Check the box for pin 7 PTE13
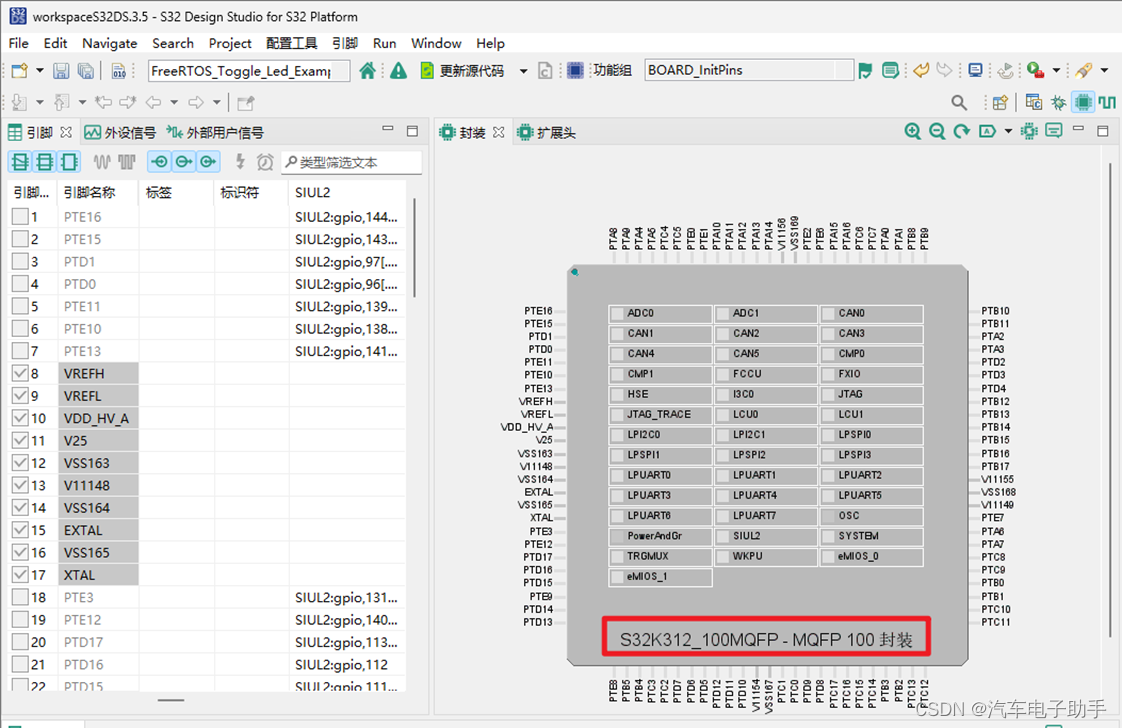This screenshot has width=1122, height=728. tap(20, 351)
